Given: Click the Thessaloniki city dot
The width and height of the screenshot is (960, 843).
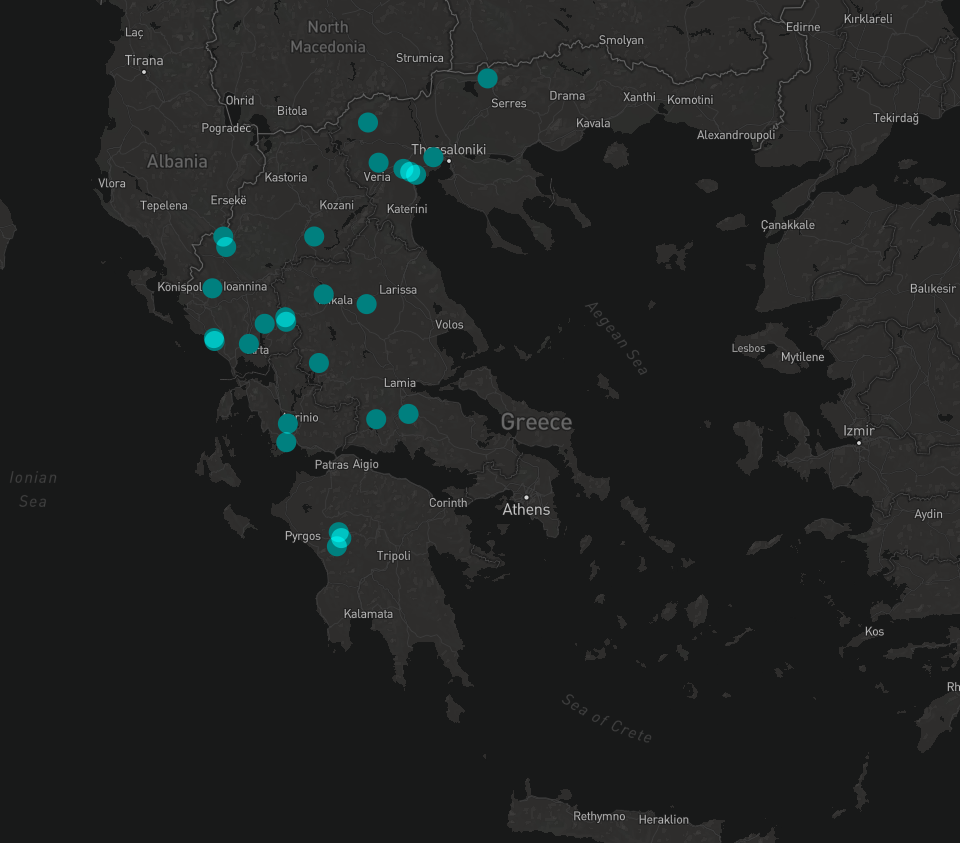Looking at the screenshot, I should click(449, 161).
